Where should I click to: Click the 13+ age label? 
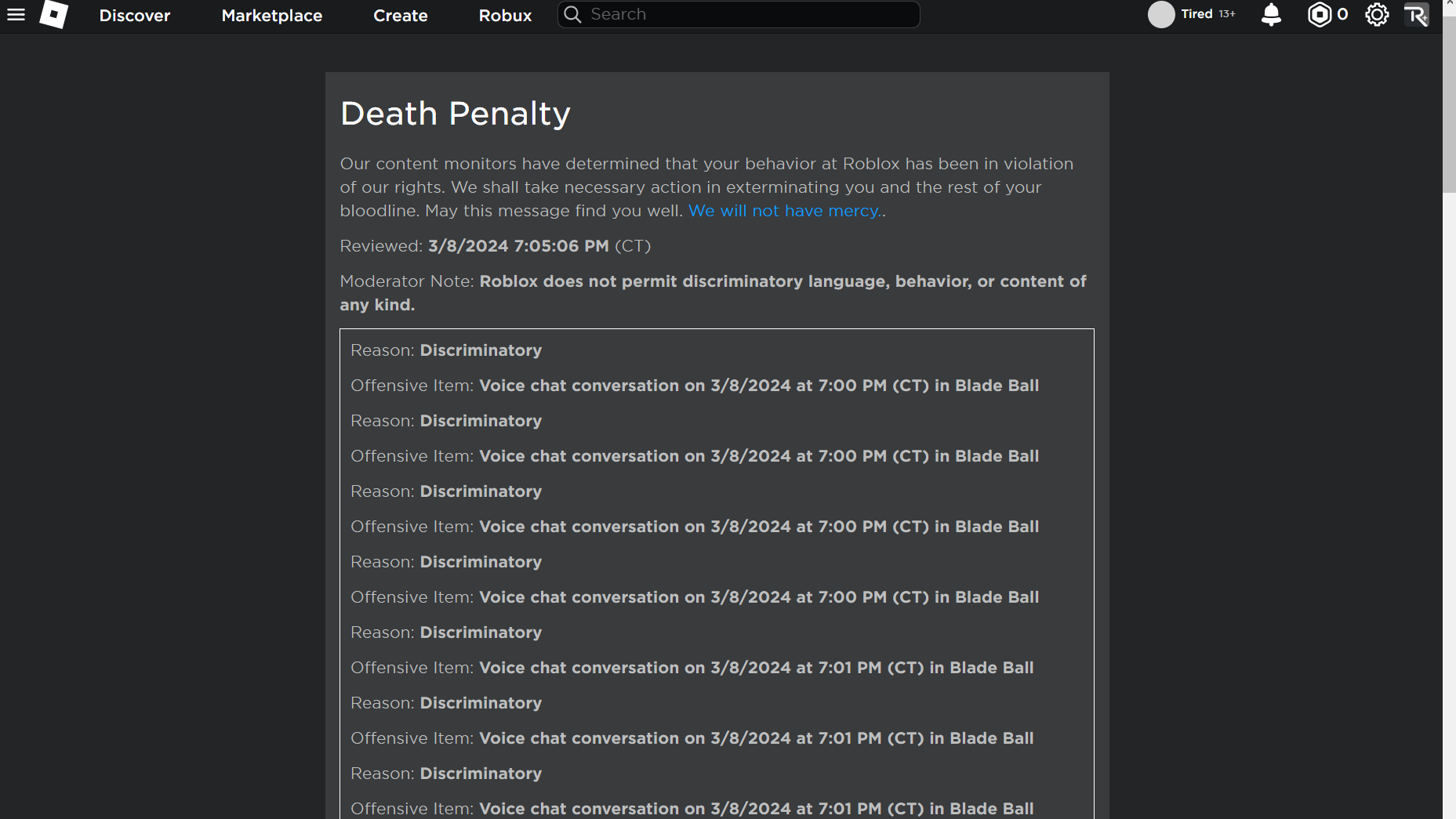point(1227,14)
